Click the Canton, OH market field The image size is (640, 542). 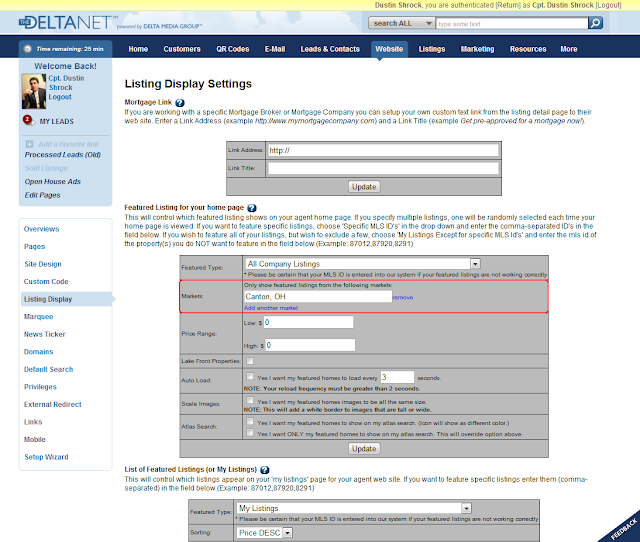point(318,296)
